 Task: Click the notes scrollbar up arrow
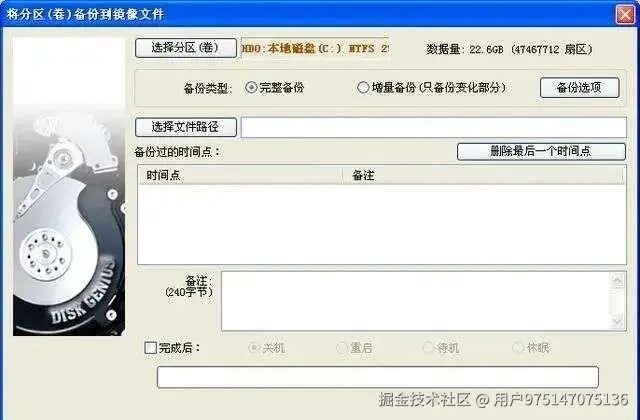coord(618,280)
